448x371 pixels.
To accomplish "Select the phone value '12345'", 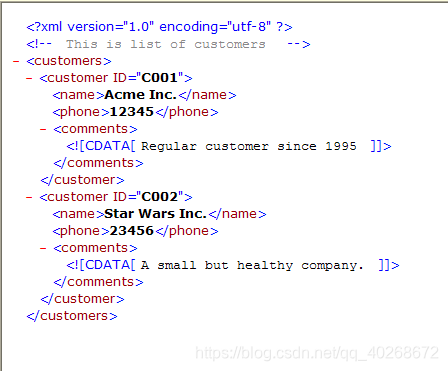I will click(132, 112).
